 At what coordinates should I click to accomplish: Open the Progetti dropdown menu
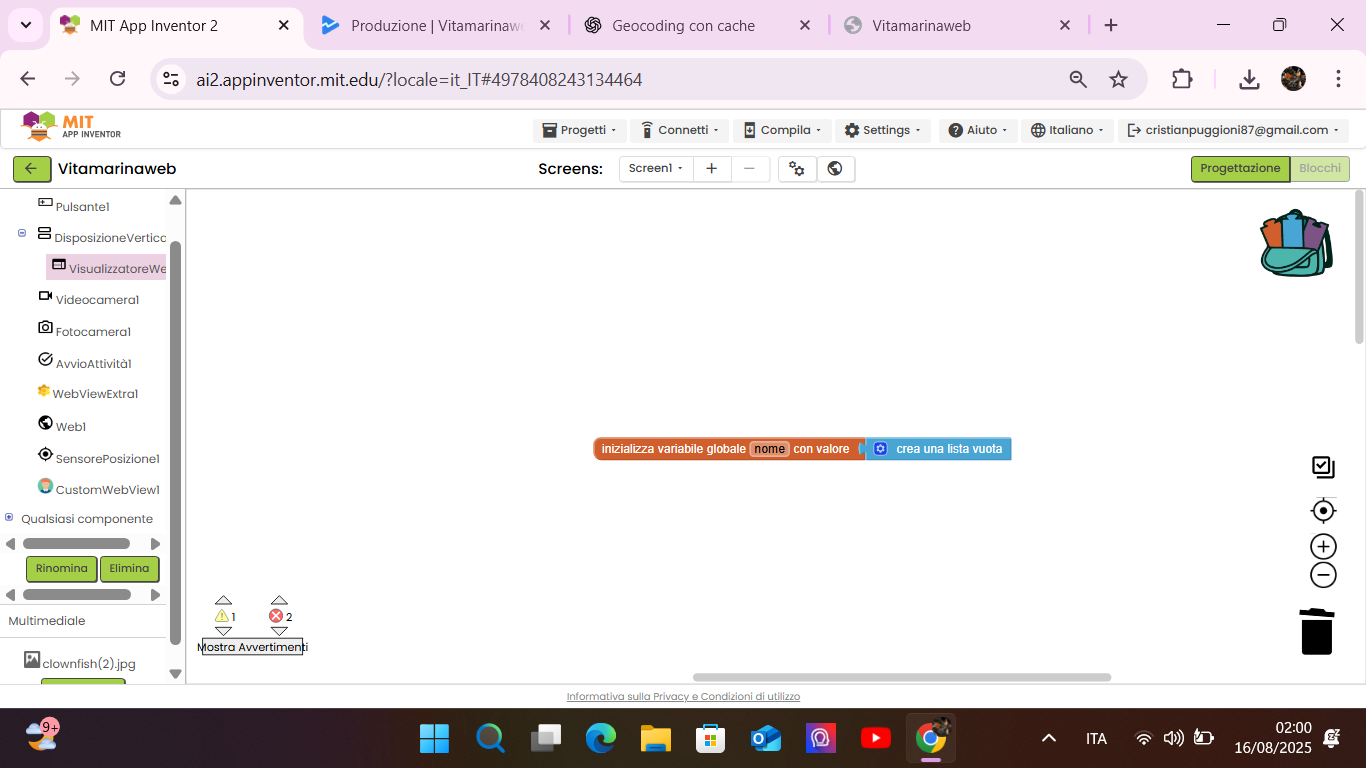(x=580, y=131)
